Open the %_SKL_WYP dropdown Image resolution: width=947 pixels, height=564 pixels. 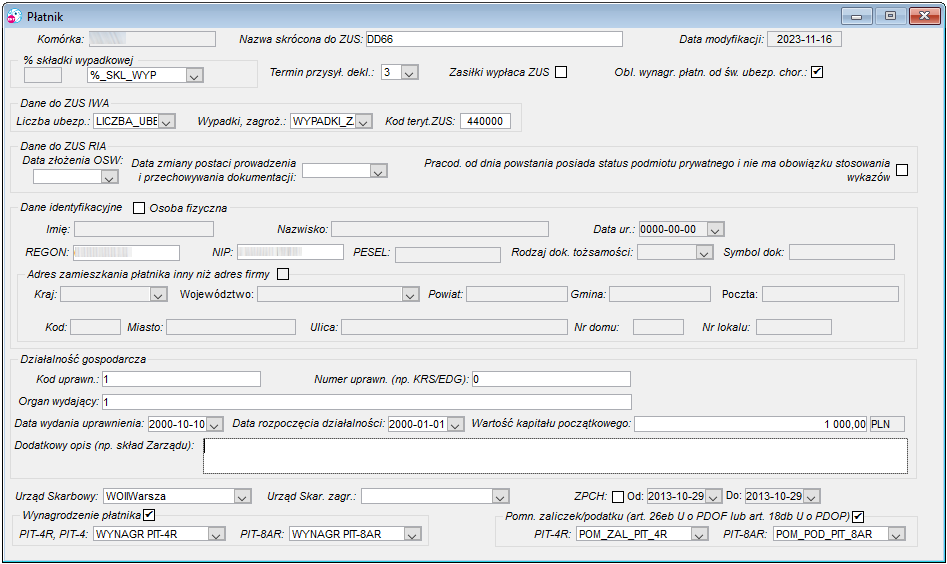(194, 75)
